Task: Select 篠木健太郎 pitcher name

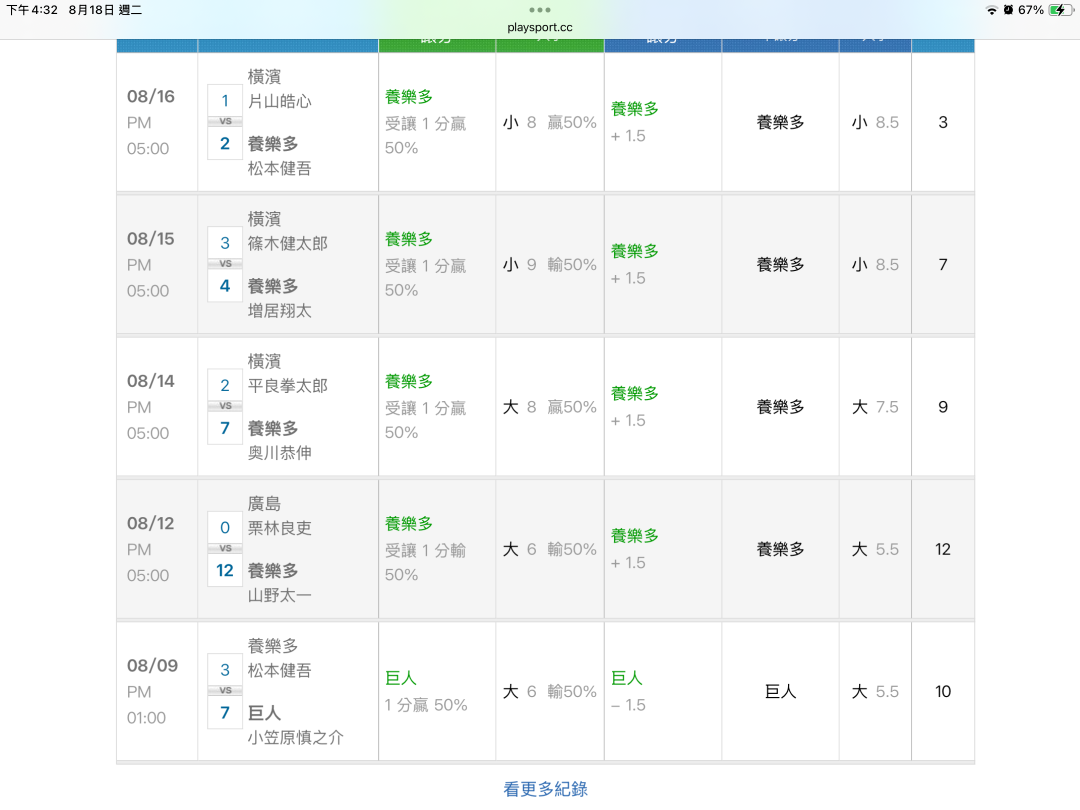Action: [288, 243]
